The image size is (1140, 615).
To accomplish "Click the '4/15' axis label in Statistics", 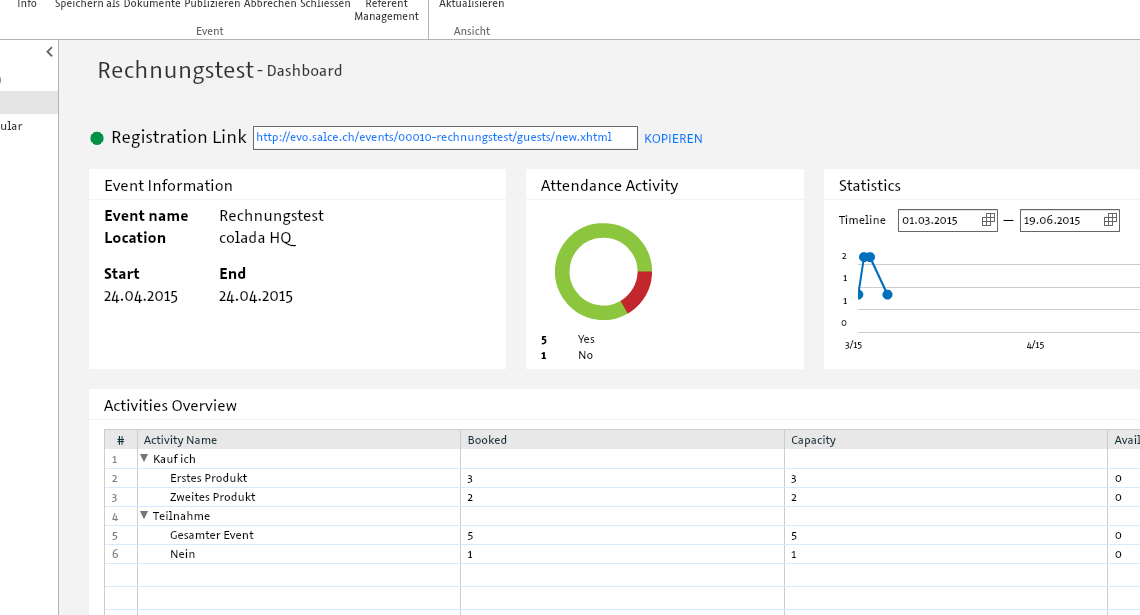I will click(x=1035, y=345).
